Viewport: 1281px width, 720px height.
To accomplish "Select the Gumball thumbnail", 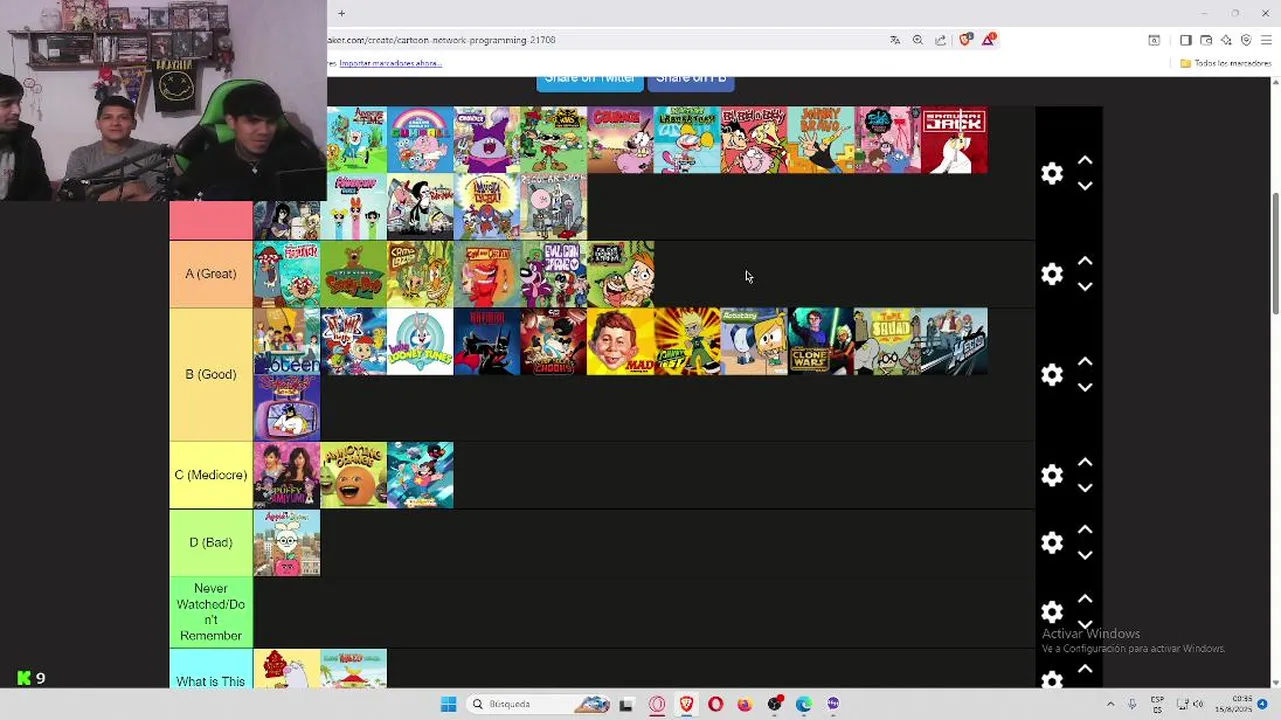I will tap(420, 140).
